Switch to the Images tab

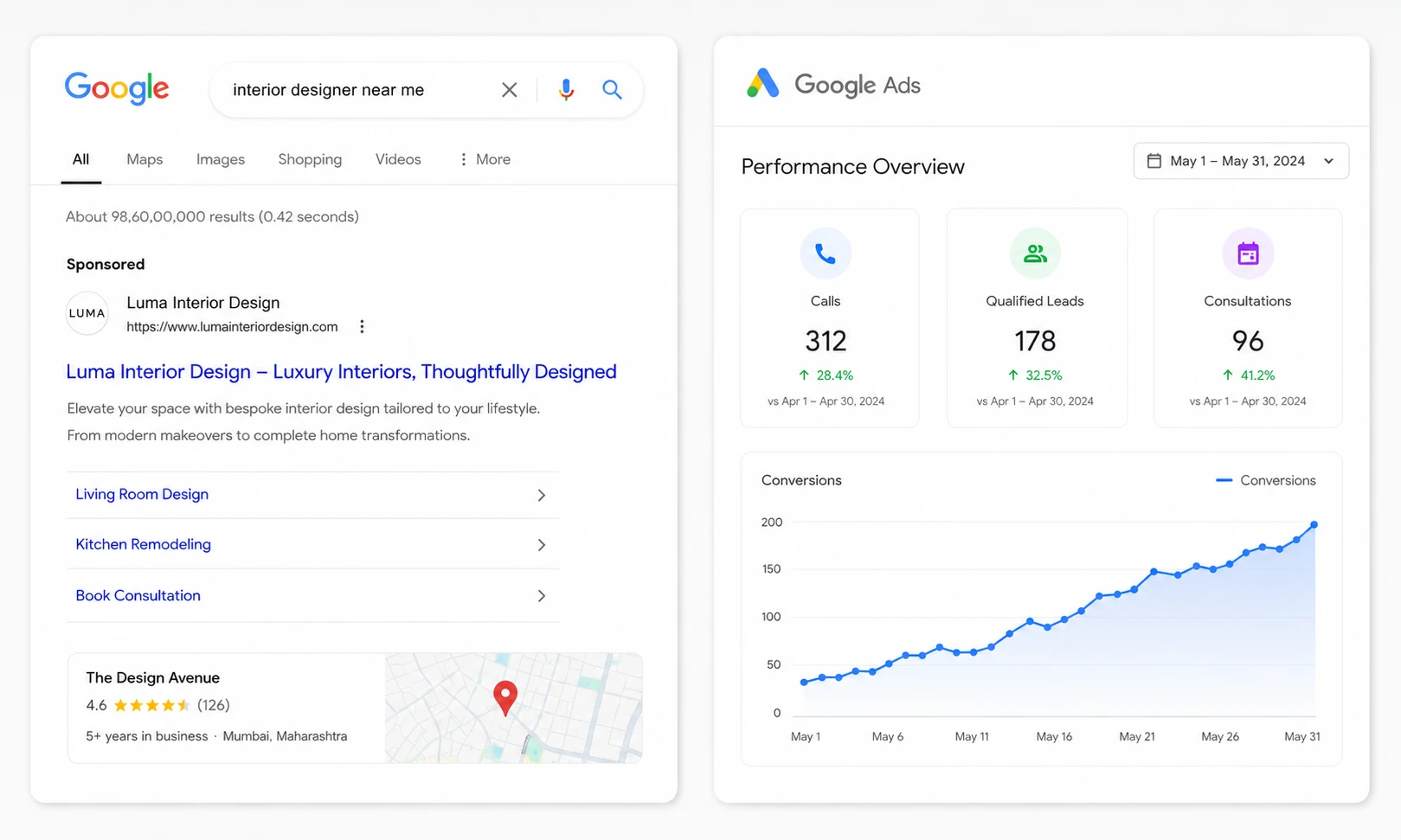coord(221,159)
